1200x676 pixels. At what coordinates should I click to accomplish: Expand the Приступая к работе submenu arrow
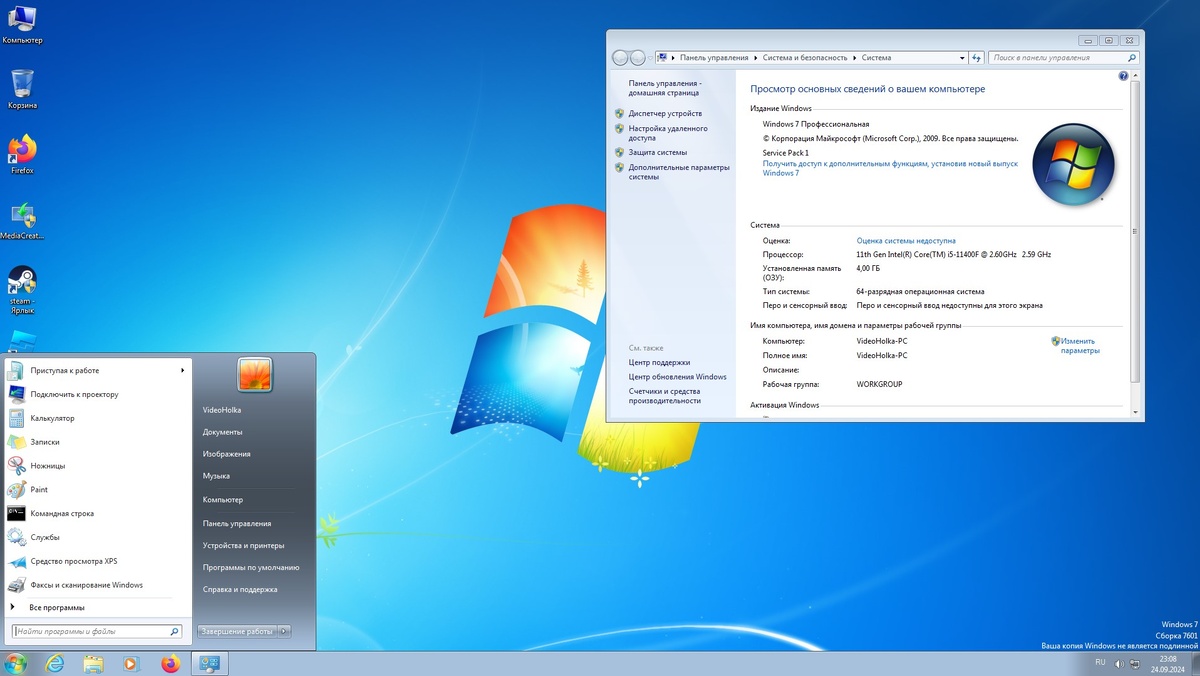[183, 371]
